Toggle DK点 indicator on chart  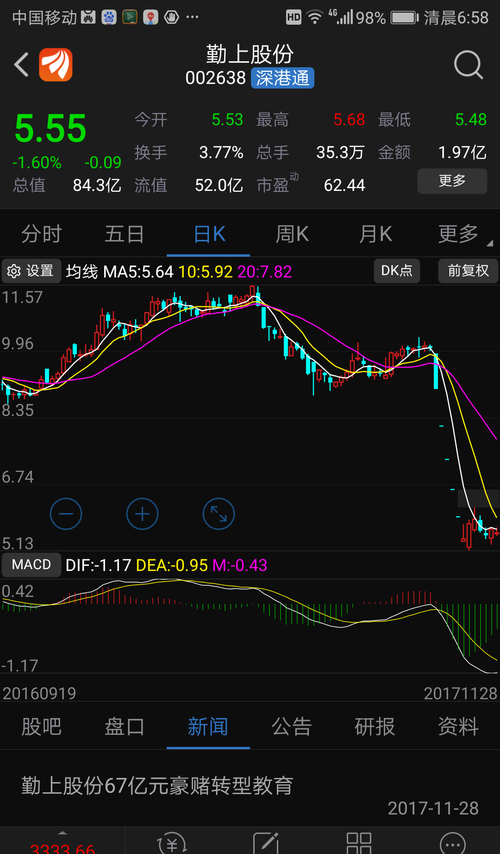(x=397, y=271)
